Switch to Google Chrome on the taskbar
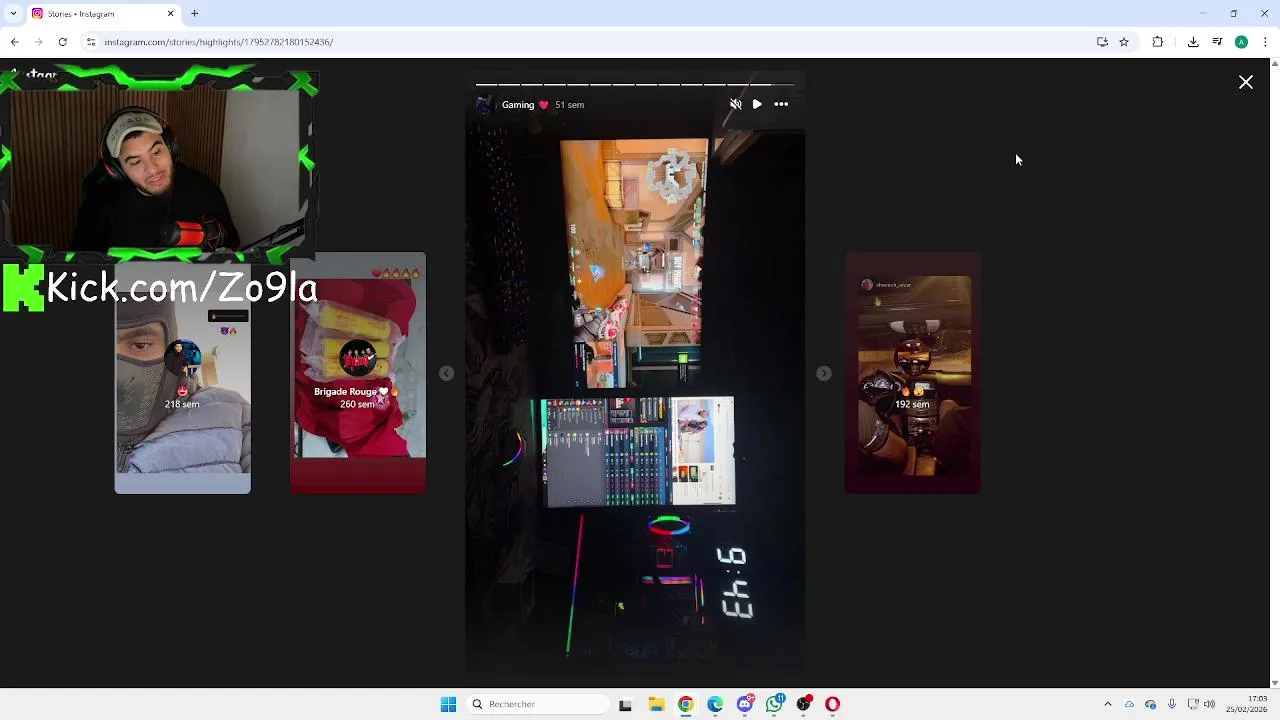 point(685,704)
